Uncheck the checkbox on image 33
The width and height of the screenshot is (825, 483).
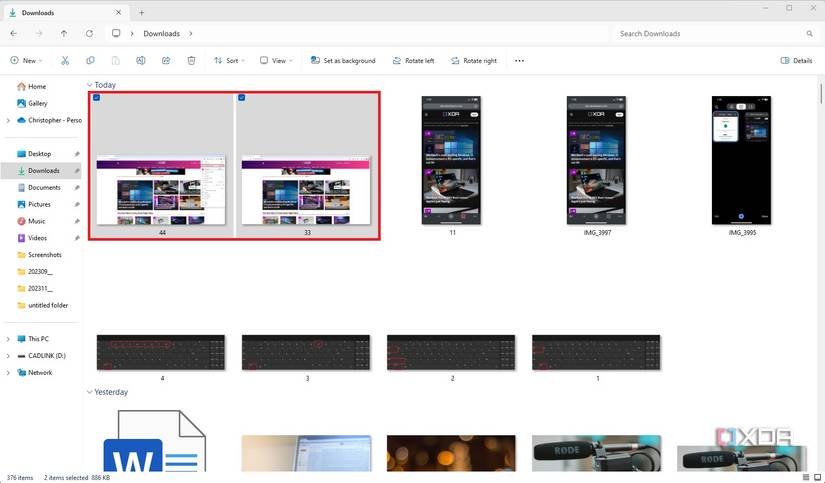click(x=242, y=97)
